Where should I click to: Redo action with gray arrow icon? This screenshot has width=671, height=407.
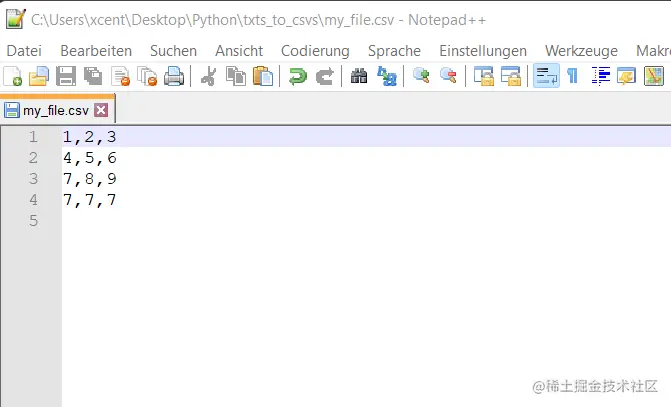[x=325, y=76]
